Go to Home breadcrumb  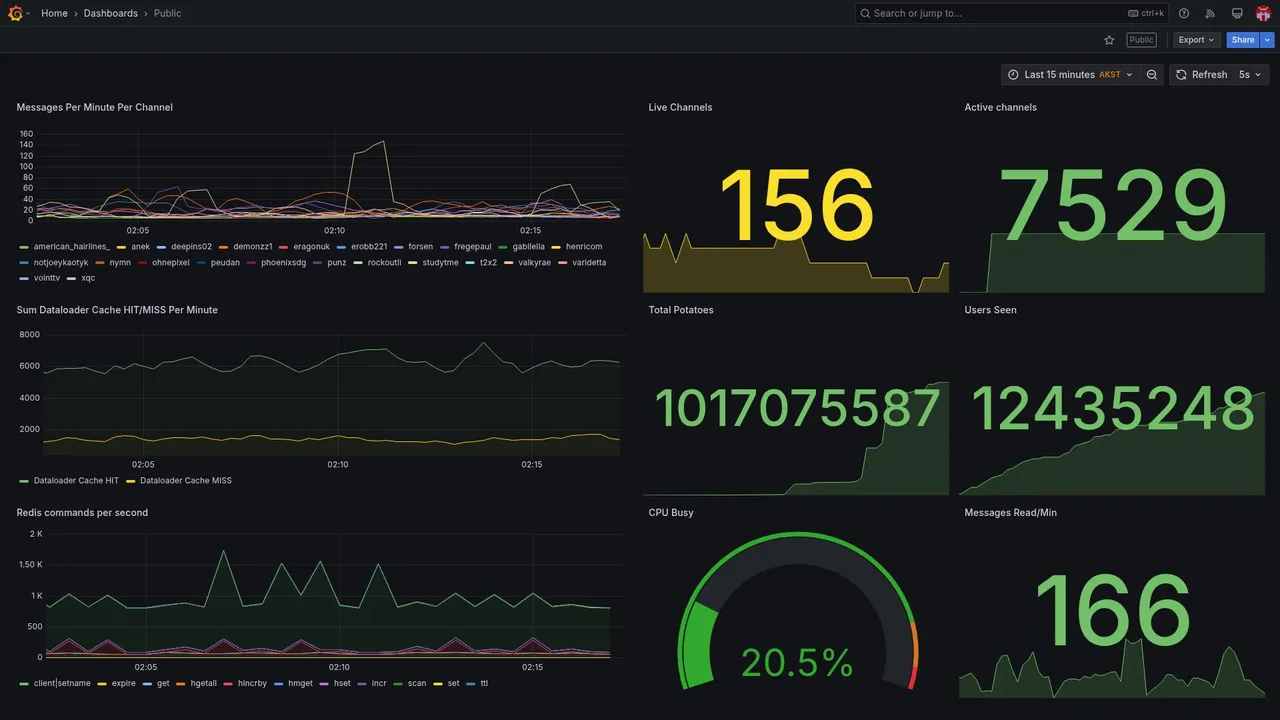pos(54,13)
